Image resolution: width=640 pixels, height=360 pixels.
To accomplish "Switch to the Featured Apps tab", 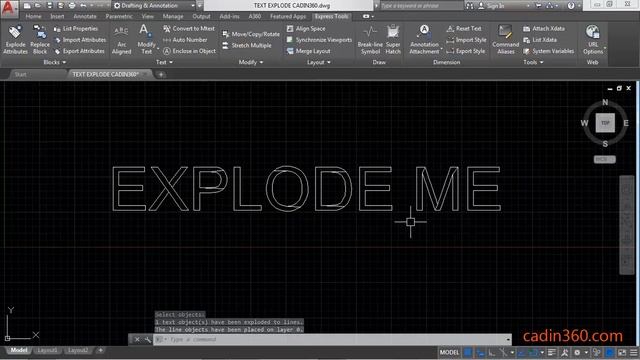I will coord(288,16).
